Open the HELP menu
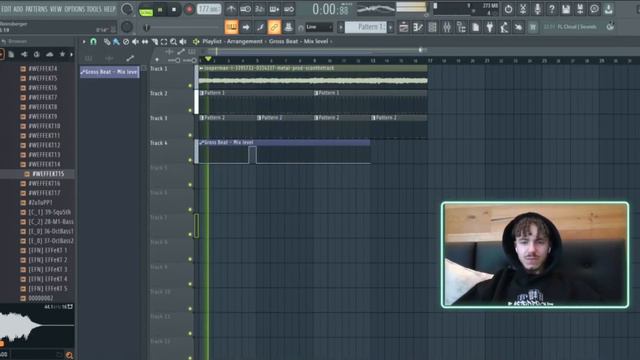The width and height of the screenshot is (640, 360). coord(109,9)
